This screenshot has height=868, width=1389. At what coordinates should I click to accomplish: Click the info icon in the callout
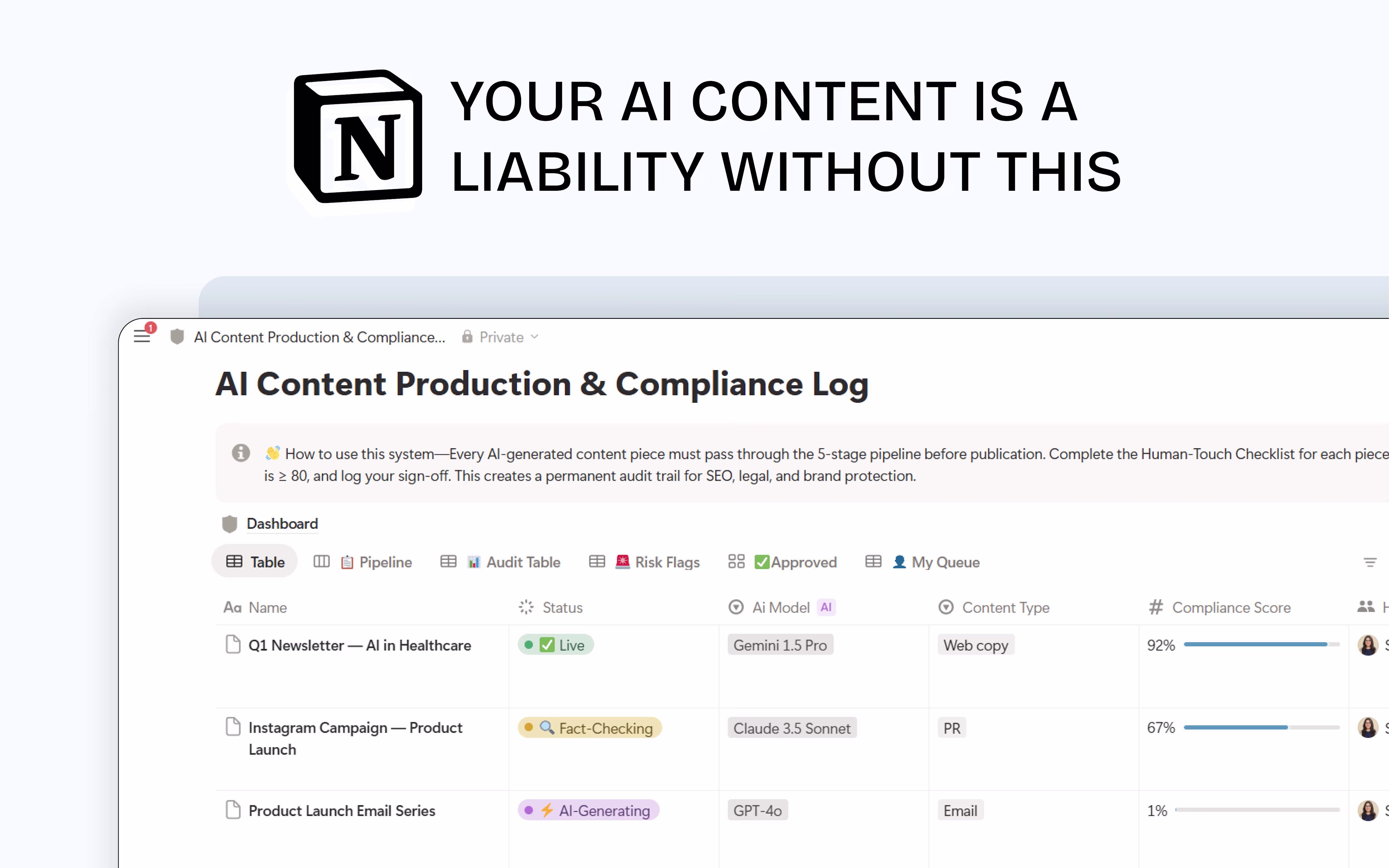[241, 453]
